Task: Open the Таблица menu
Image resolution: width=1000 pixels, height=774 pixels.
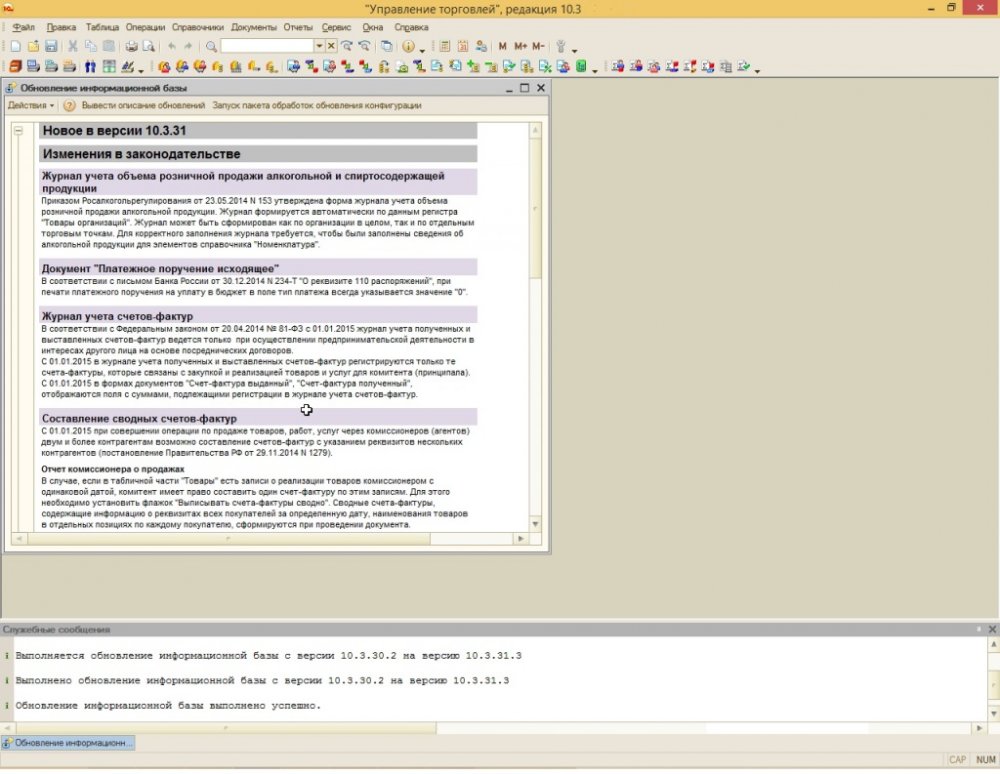Action: [x=102, y=27]
